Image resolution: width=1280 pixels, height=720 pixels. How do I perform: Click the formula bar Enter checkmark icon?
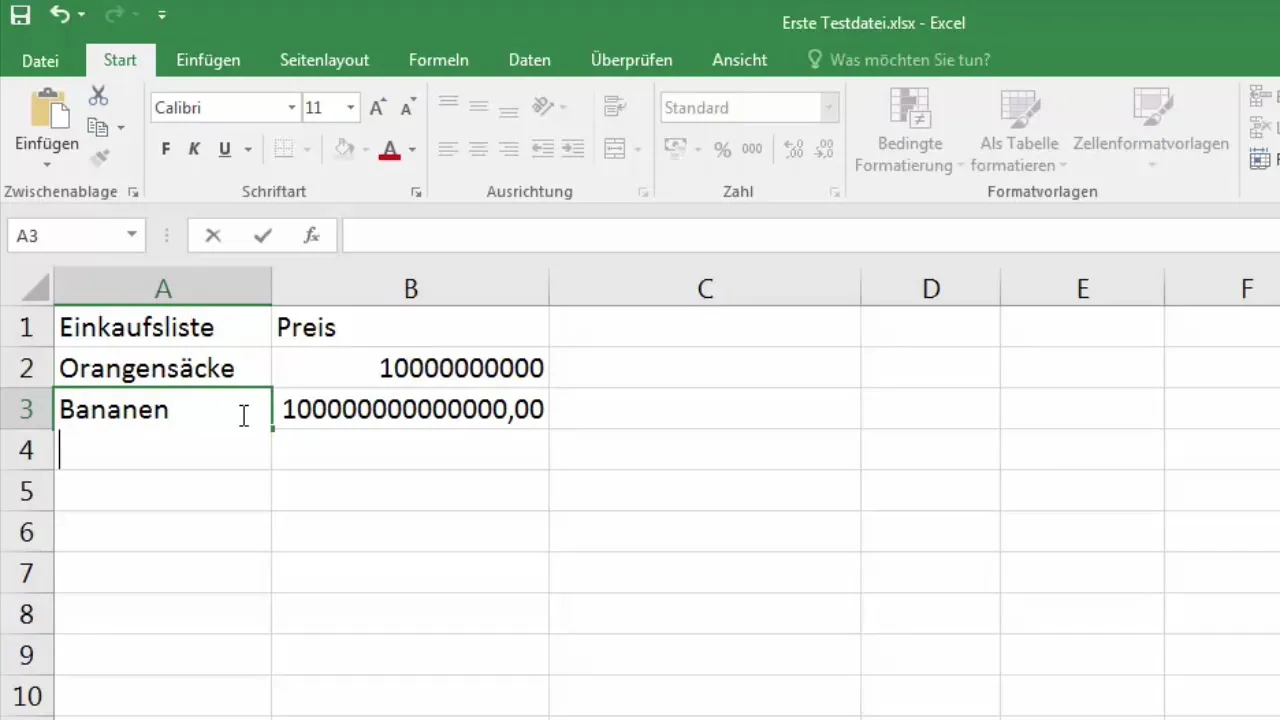263,236
